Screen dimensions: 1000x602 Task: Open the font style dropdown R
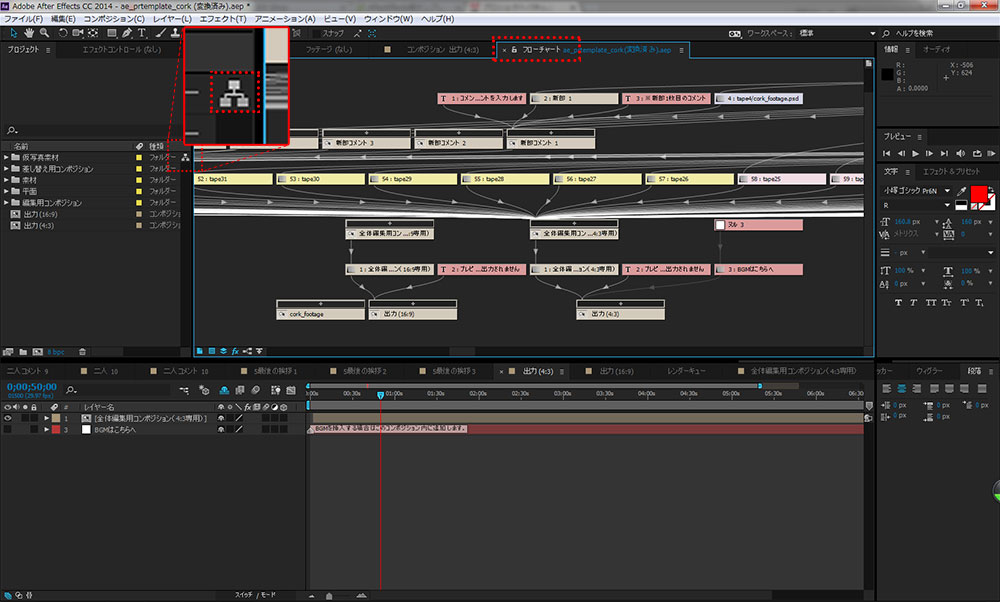(x=916, y=205)
